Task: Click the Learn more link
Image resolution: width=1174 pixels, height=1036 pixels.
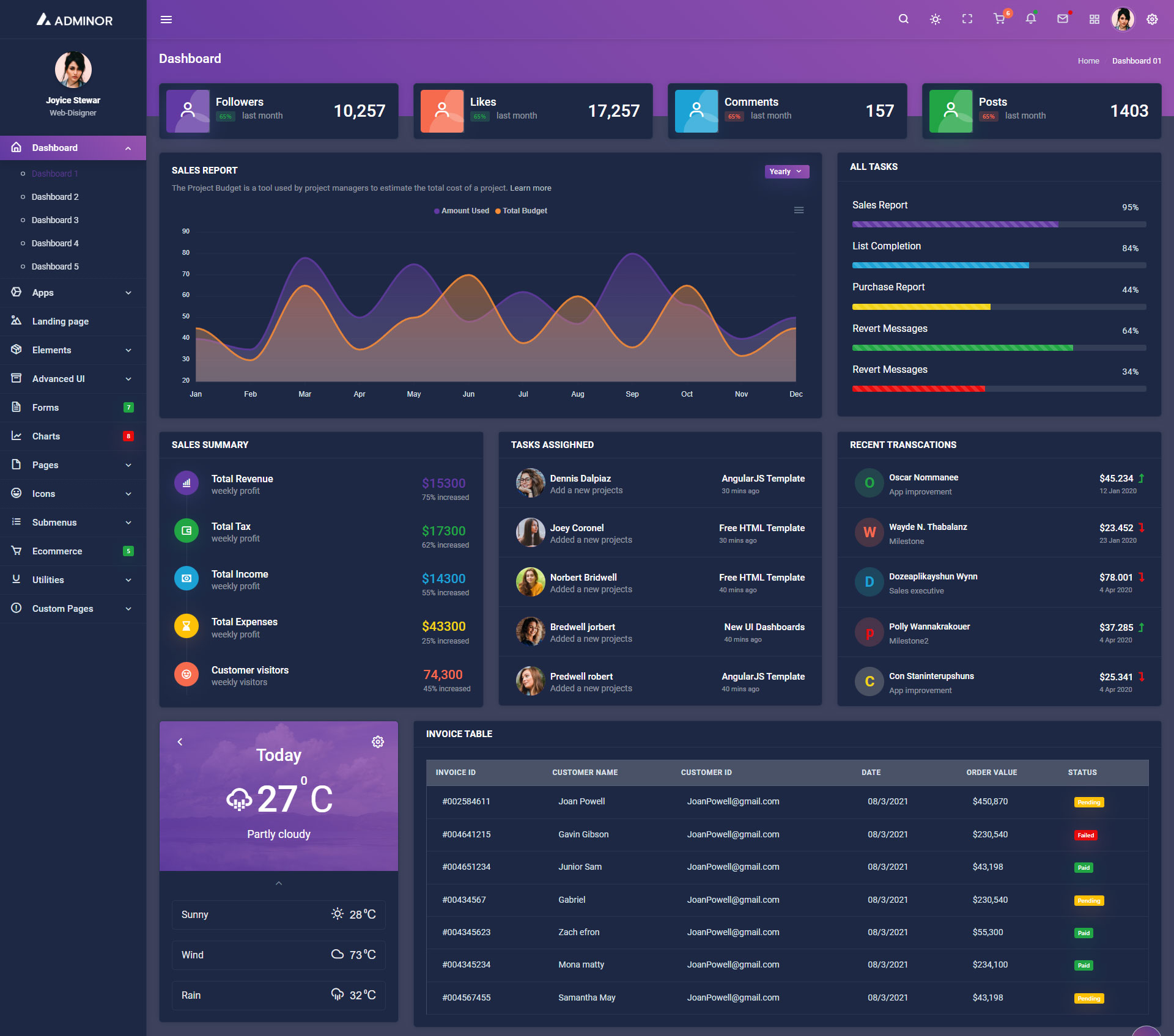Action: pos(530,188)
